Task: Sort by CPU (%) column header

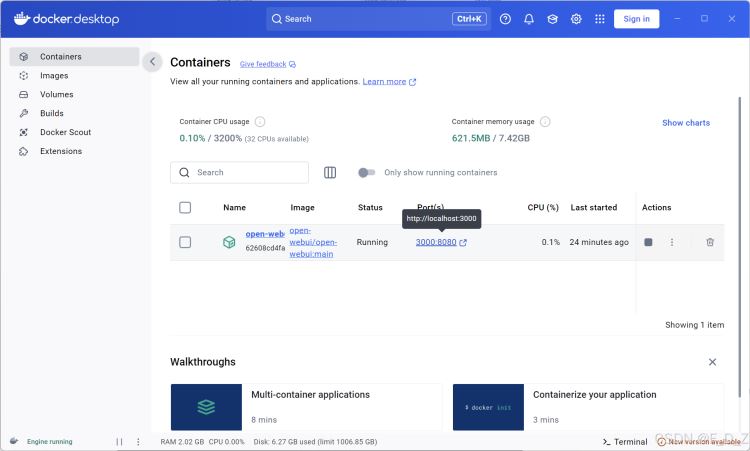Action: coord(543,208)
